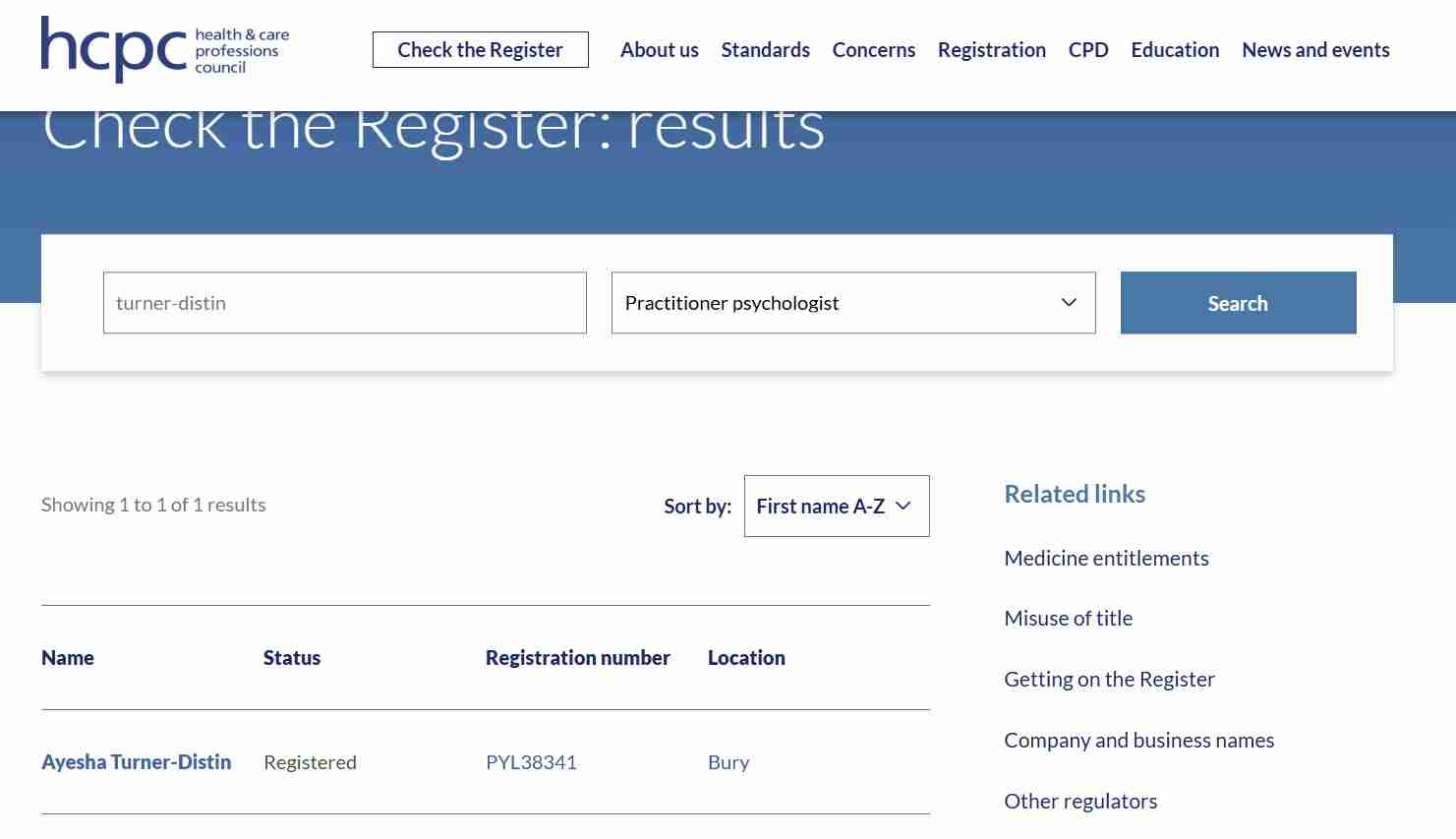Open News and events

tap(1314, 50)
